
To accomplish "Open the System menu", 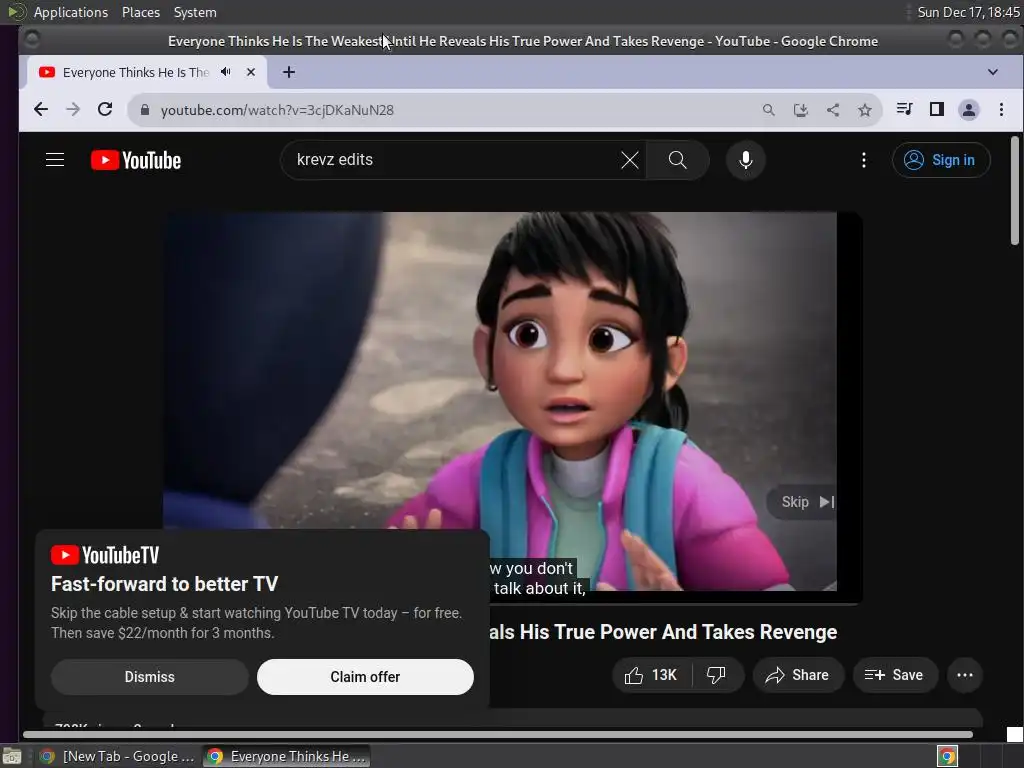I will tap(195, 12).
